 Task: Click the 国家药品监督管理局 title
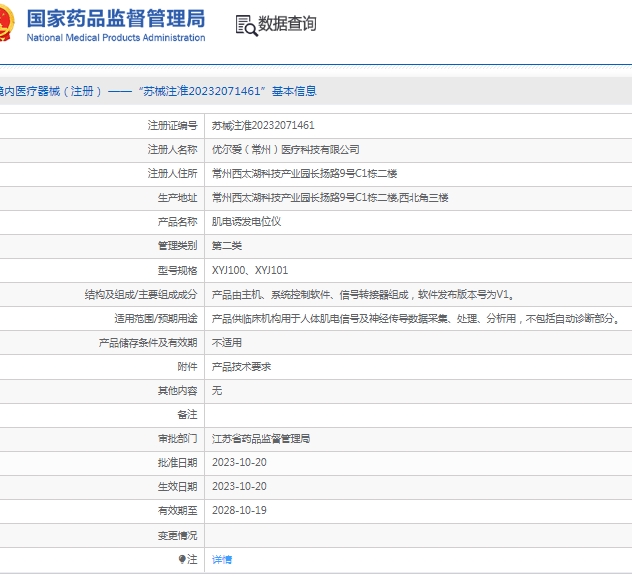point(116,19)
